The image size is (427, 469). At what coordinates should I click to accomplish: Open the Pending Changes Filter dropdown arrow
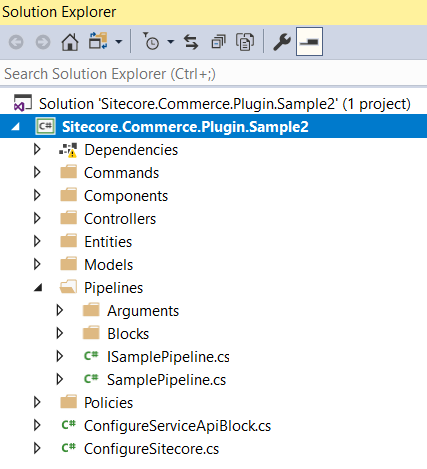tap(170, 42)
